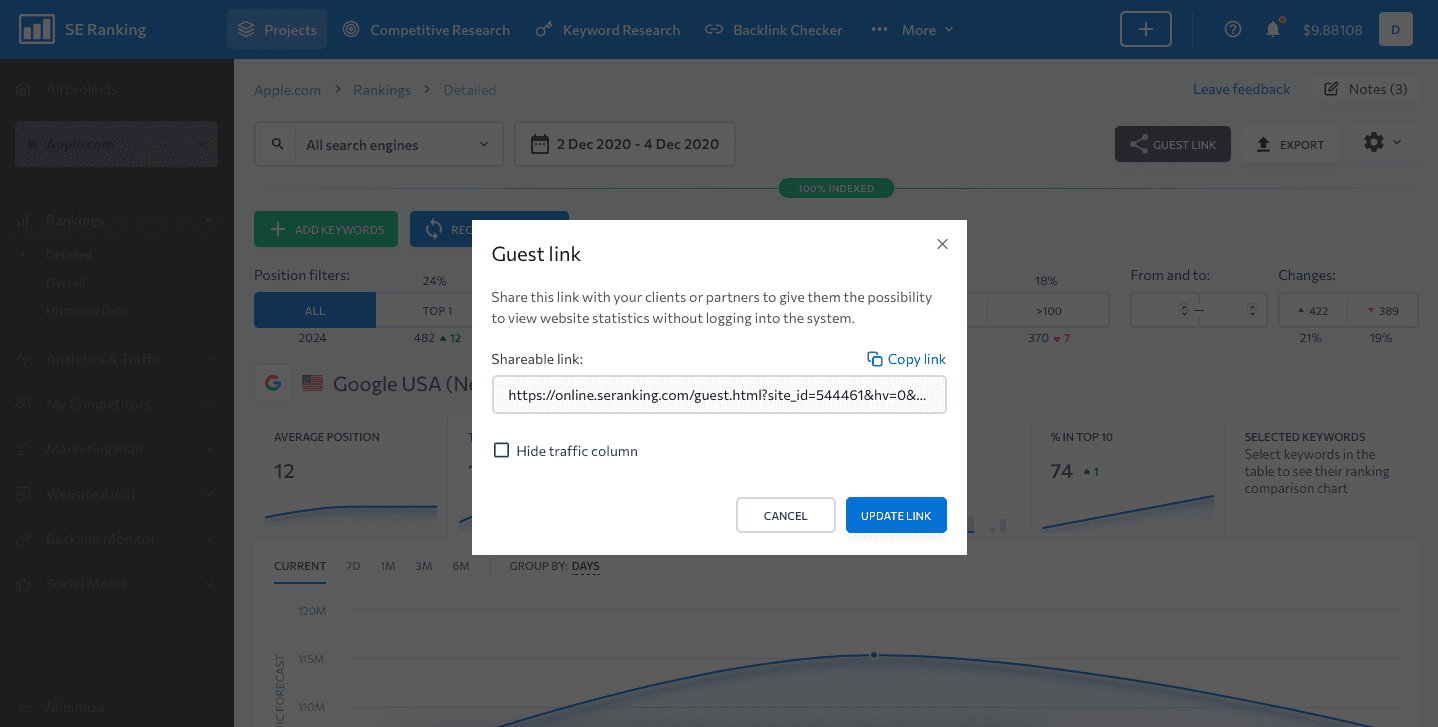Click the Google search engine icon

tap(272, 383)
